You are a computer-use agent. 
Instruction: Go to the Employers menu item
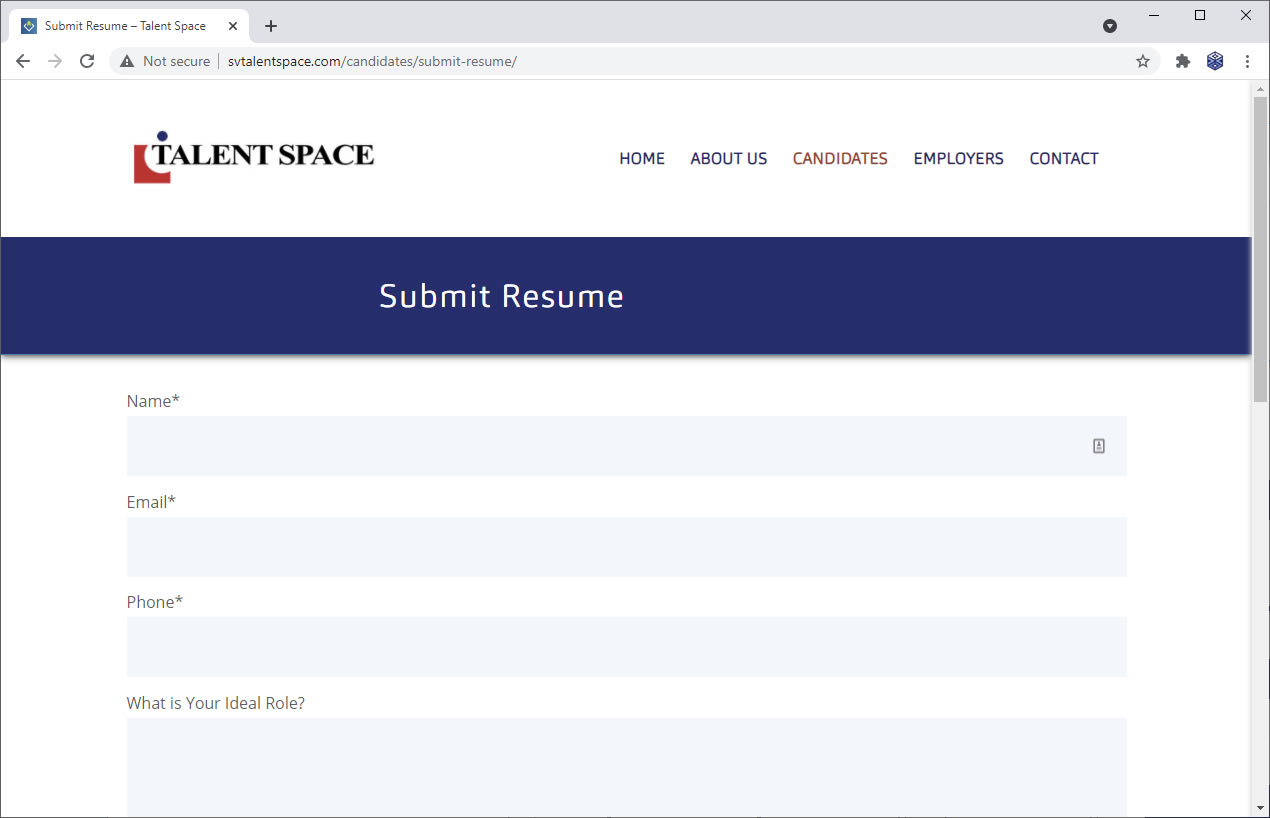tap(958, 158)
